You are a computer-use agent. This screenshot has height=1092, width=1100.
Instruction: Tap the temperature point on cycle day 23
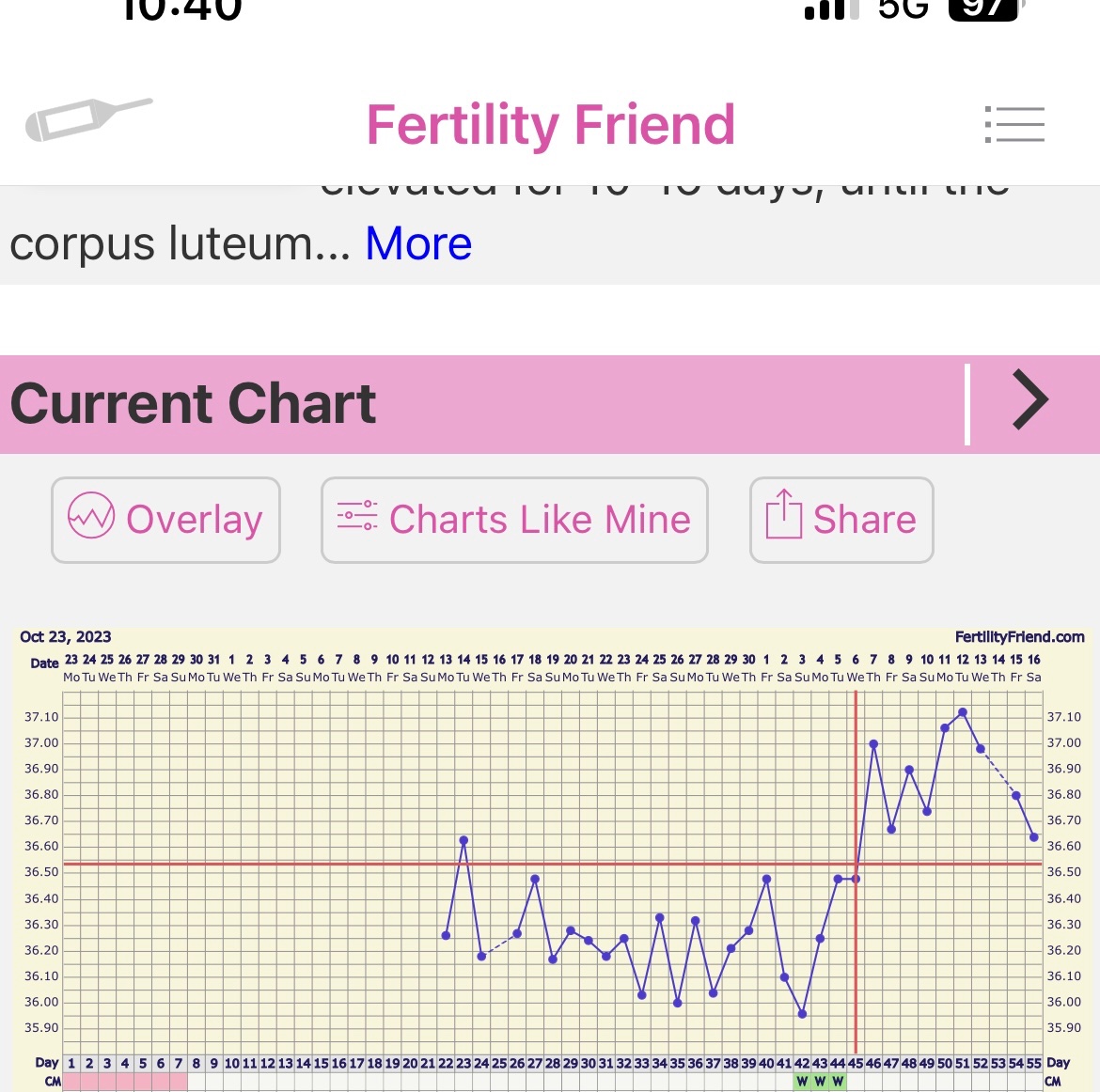click(464, 840)
